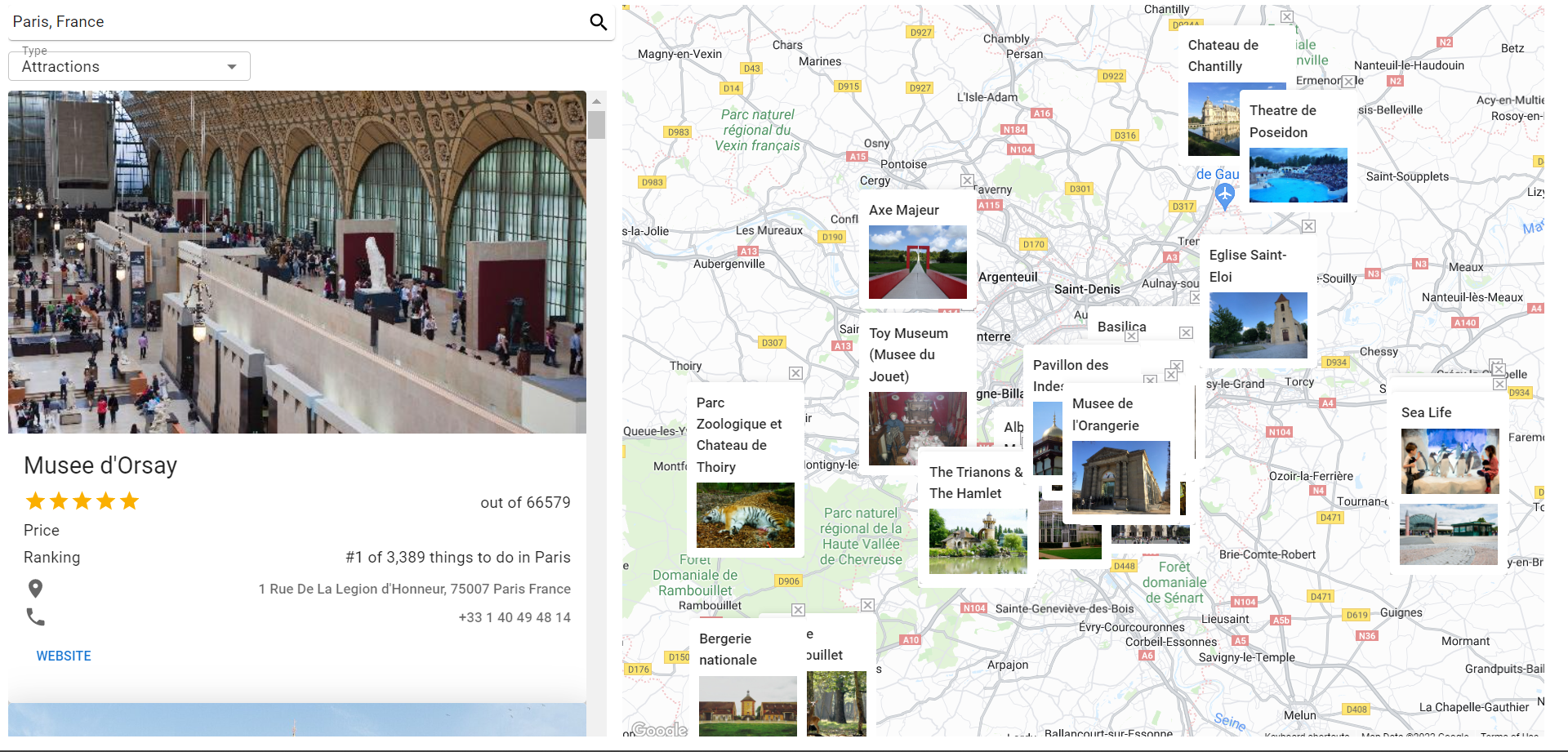Focus the Paris, France search field
This screenshot has height=752, width=1568.
click(298, 22)
